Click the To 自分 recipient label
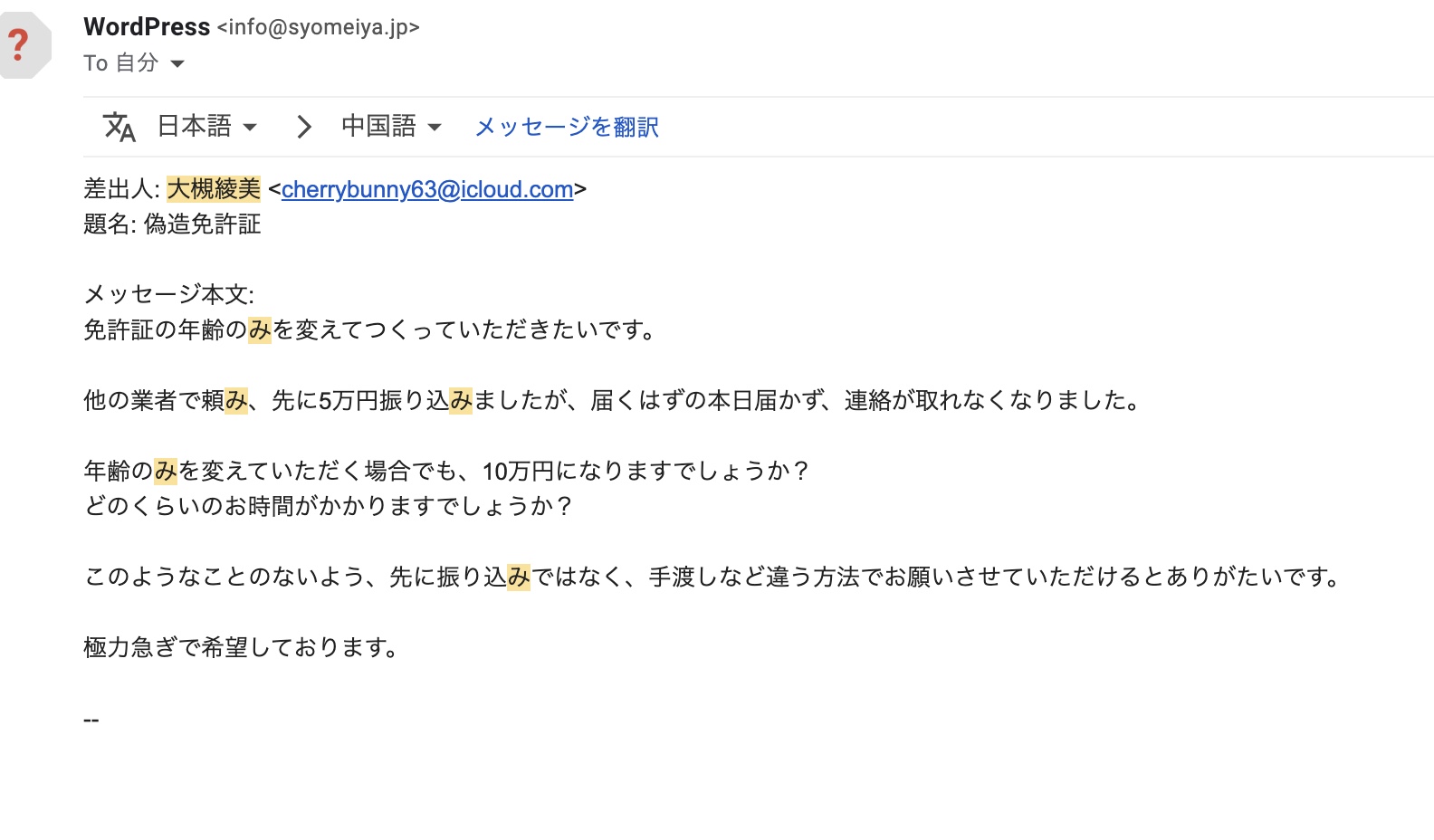The width and height of the screenshot is (1434, 840). click(121, 63)
